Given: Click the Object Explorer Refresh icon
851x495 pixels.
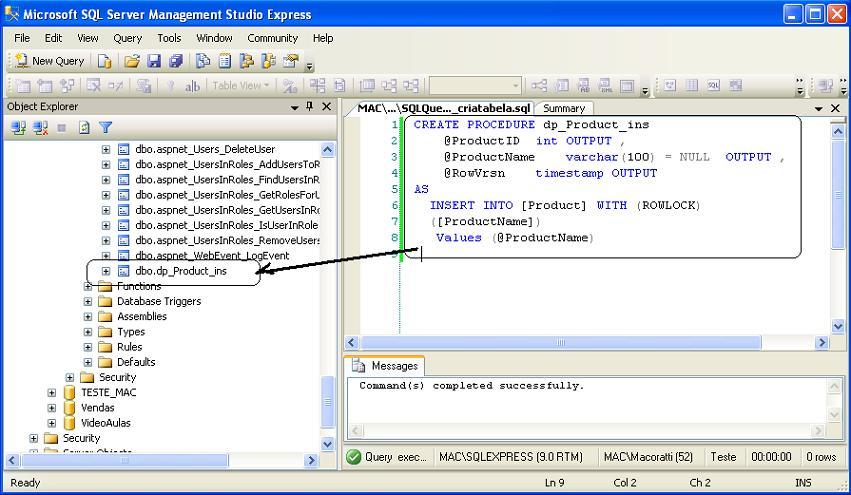Looking at the screenshot, I should (x=84, y=128).
